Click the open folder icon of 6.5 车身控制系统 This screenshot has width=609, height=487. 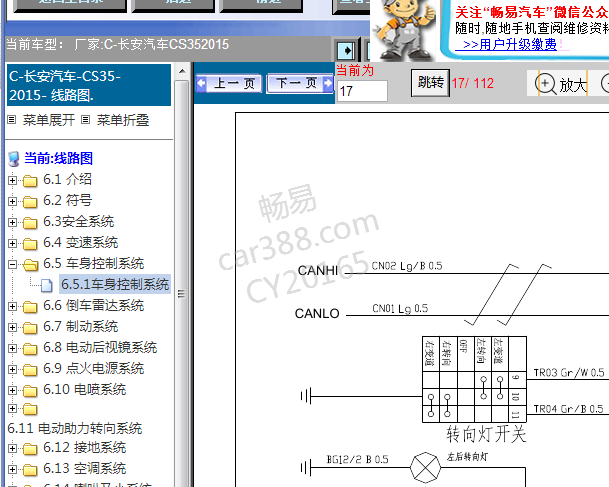tap(30, 264)
